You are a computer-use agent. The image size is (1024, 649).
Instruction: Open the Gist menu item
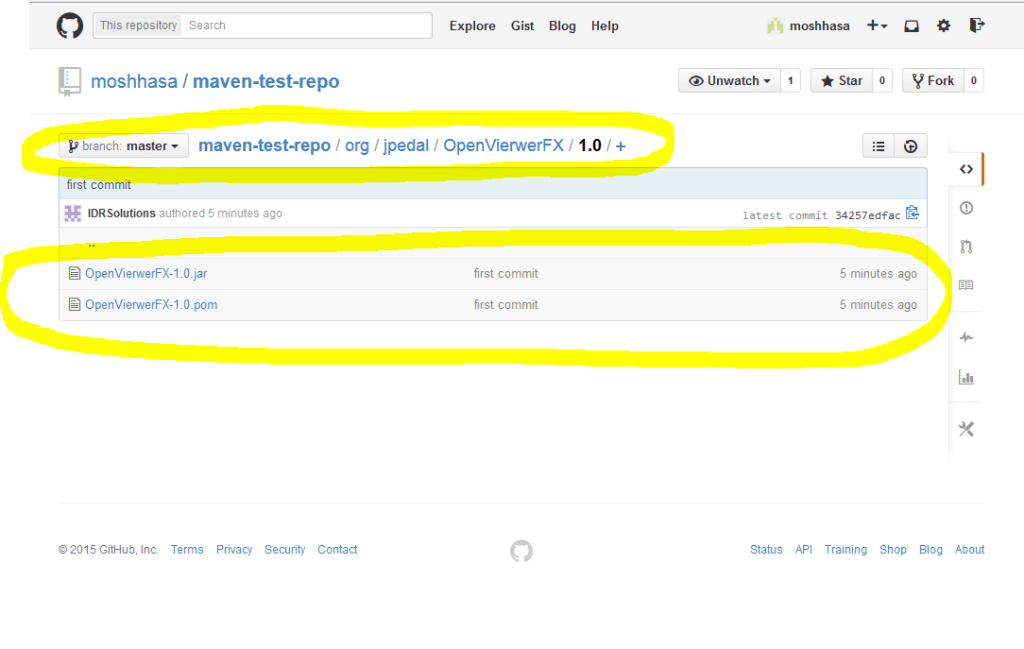522,25
